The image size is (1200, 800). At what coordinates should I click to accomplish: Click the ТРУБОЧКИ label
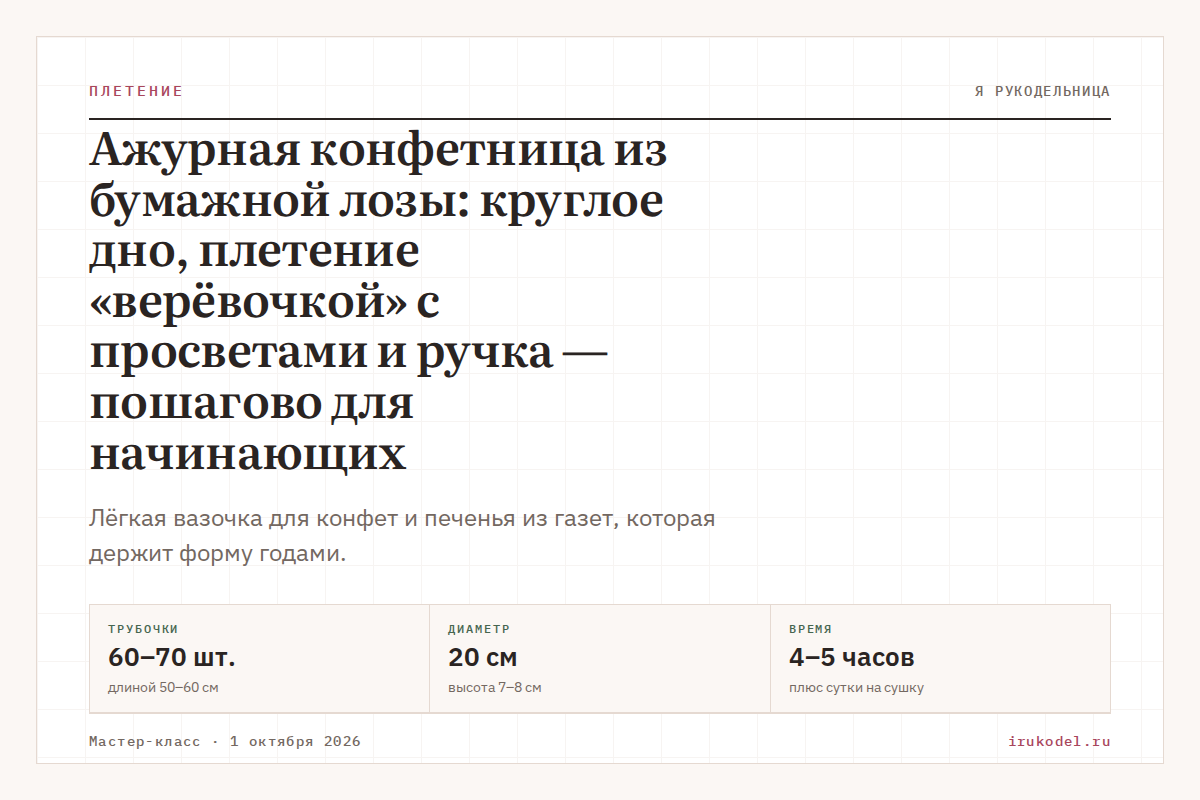pos(143,629)
